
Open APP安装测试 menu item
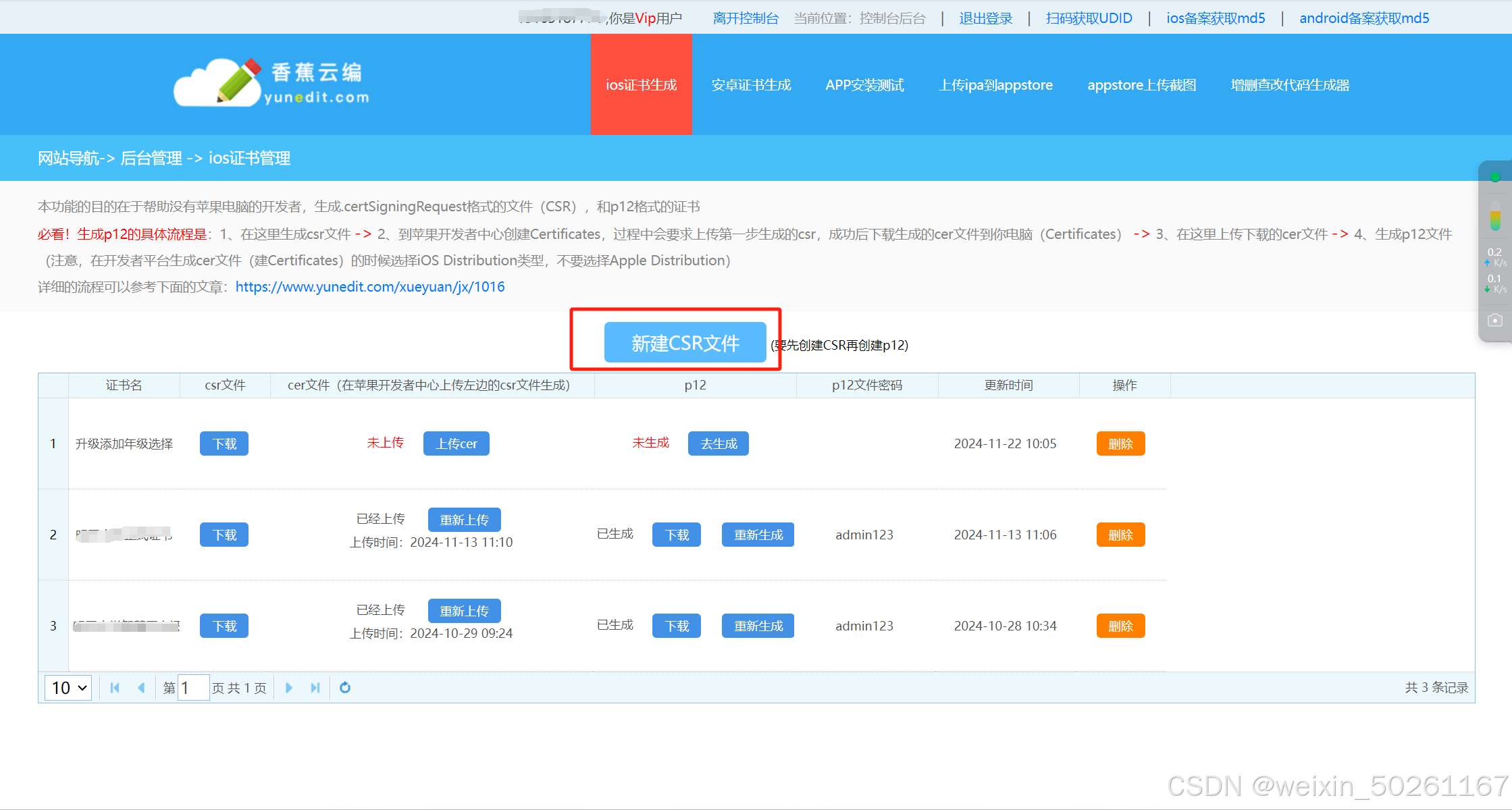coord(864,85)
